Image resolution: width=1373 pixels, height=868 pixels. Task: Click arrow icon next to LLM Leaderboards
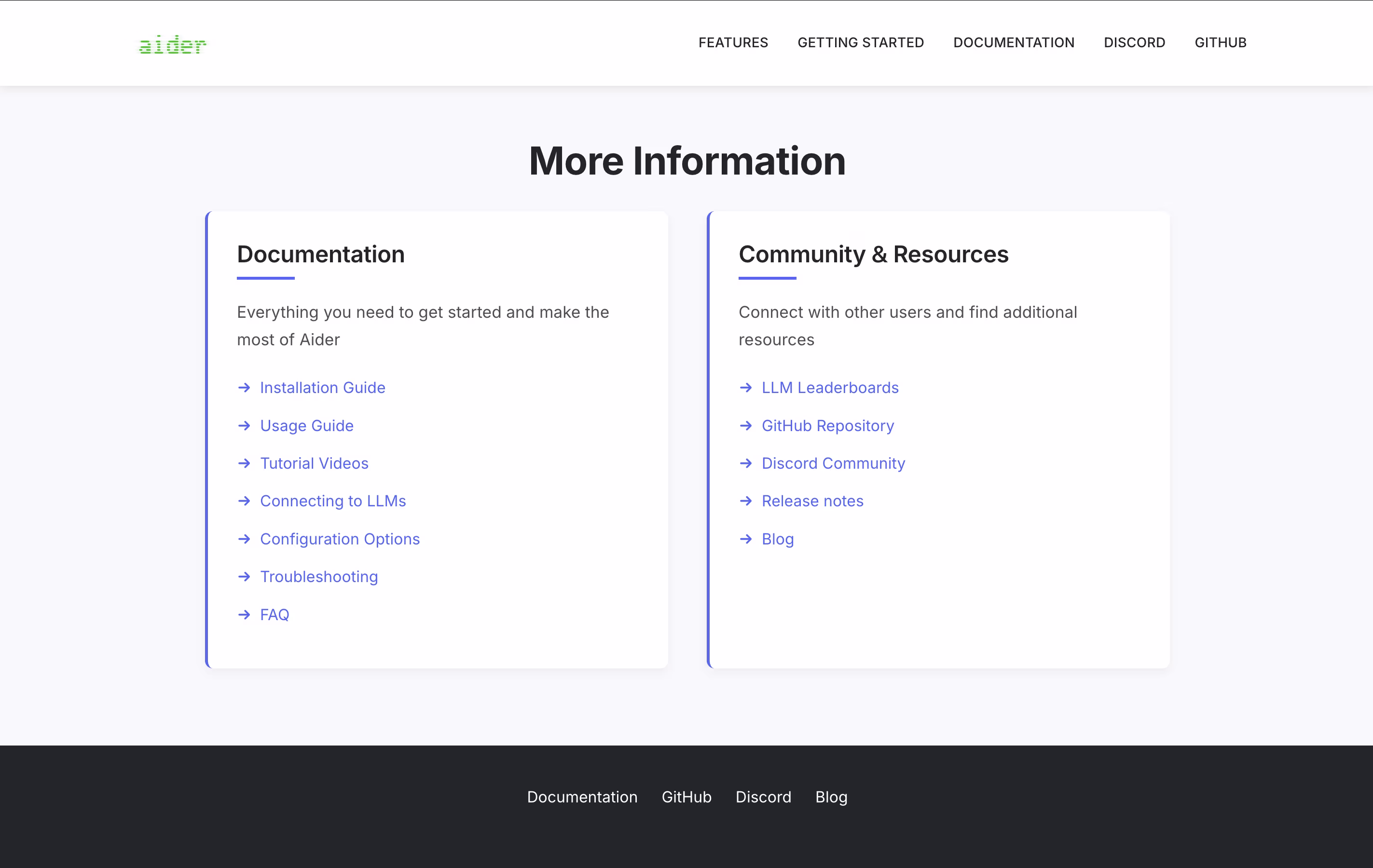(x=746, y=388)
